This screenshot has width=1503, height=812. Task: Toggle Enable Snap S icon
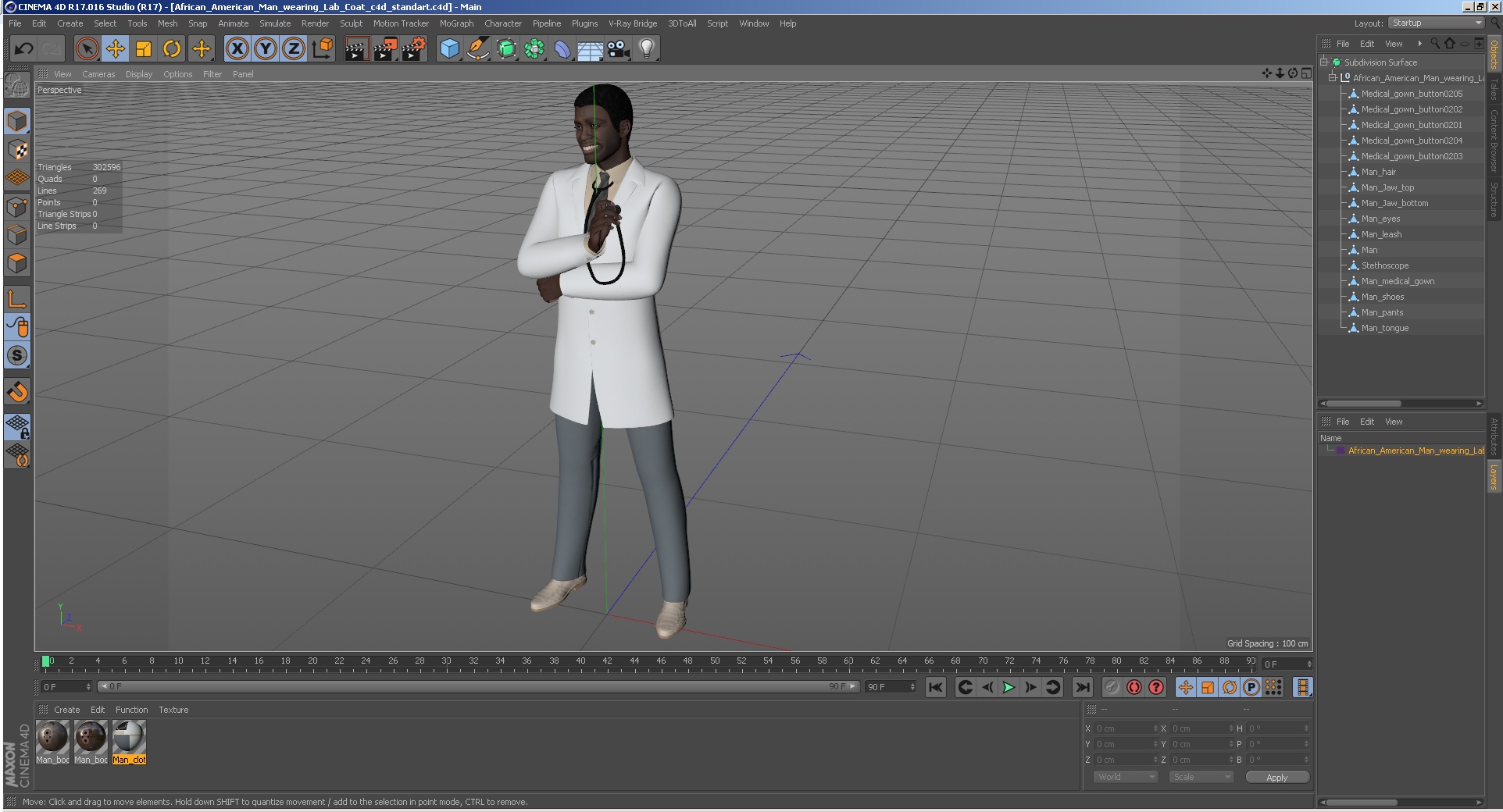pyautogui.click(x=17, y=356)
